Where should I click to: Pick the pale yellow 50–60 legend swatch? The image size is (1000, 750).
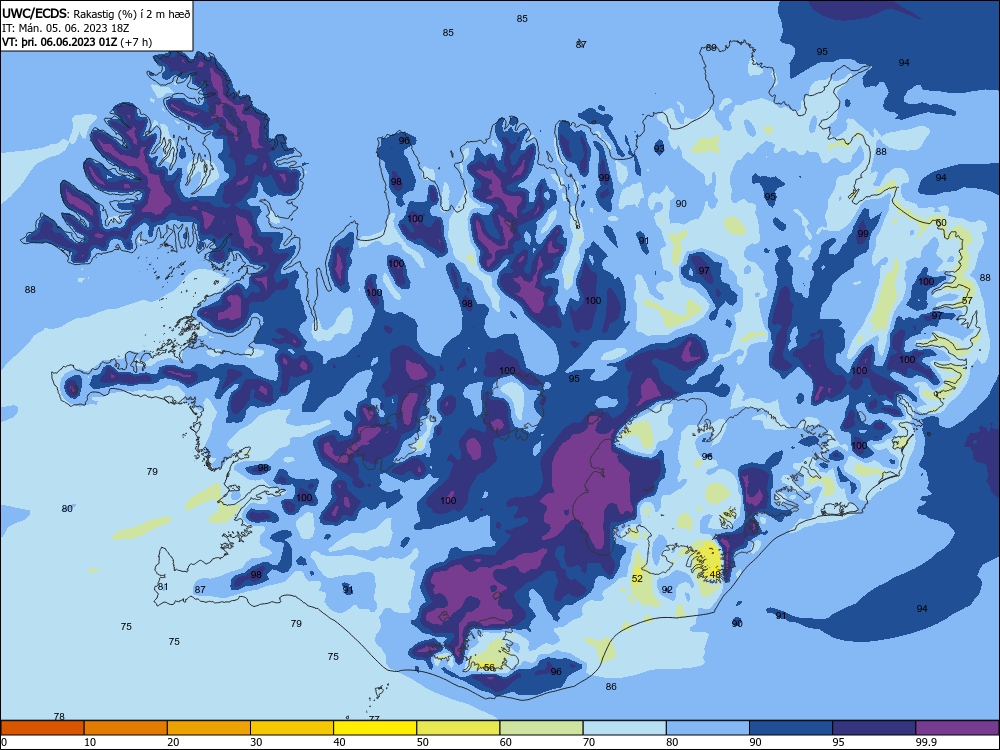tap(458, 728)
